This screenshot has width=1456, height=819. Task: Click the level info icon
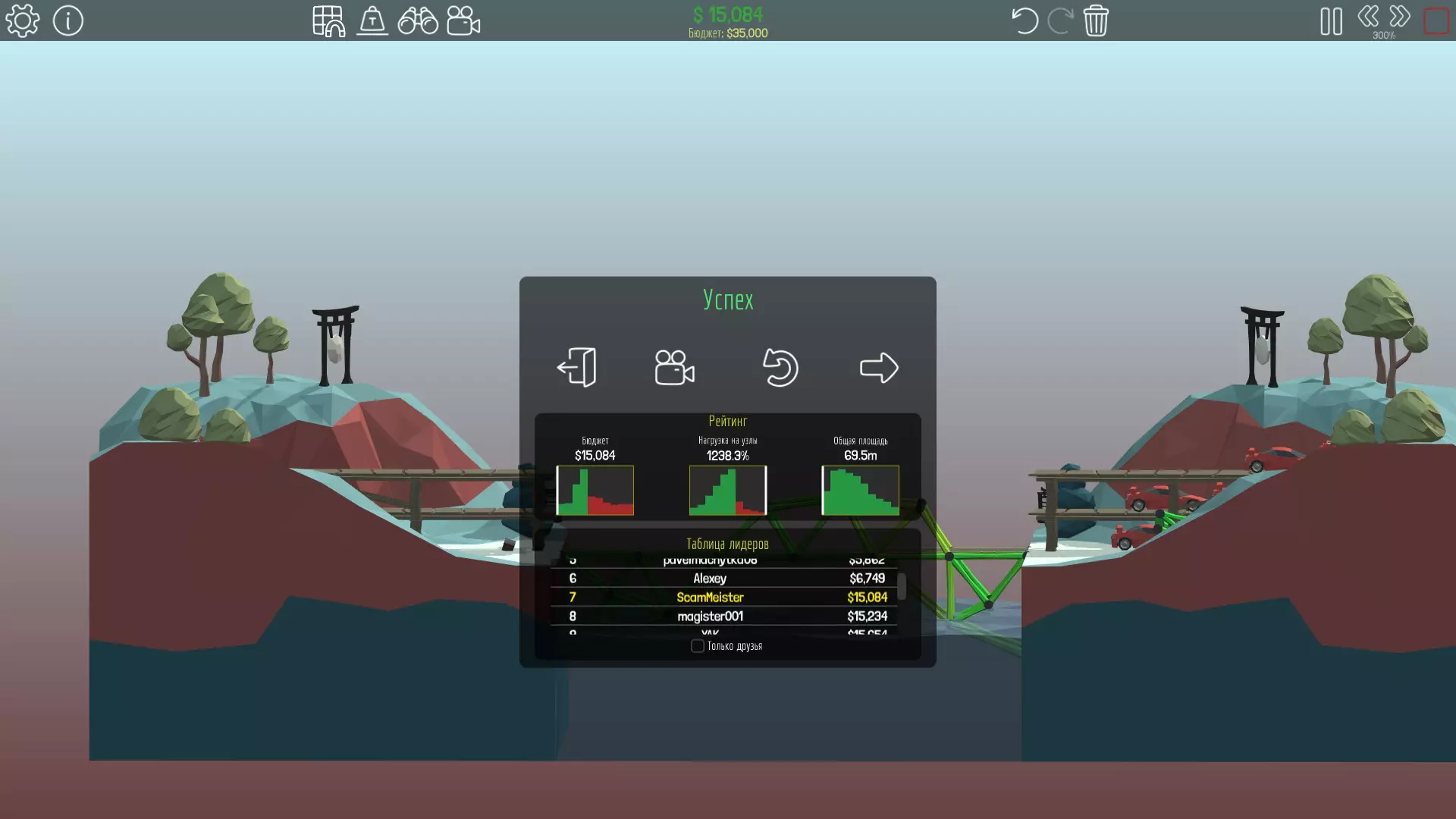point(68,20)
